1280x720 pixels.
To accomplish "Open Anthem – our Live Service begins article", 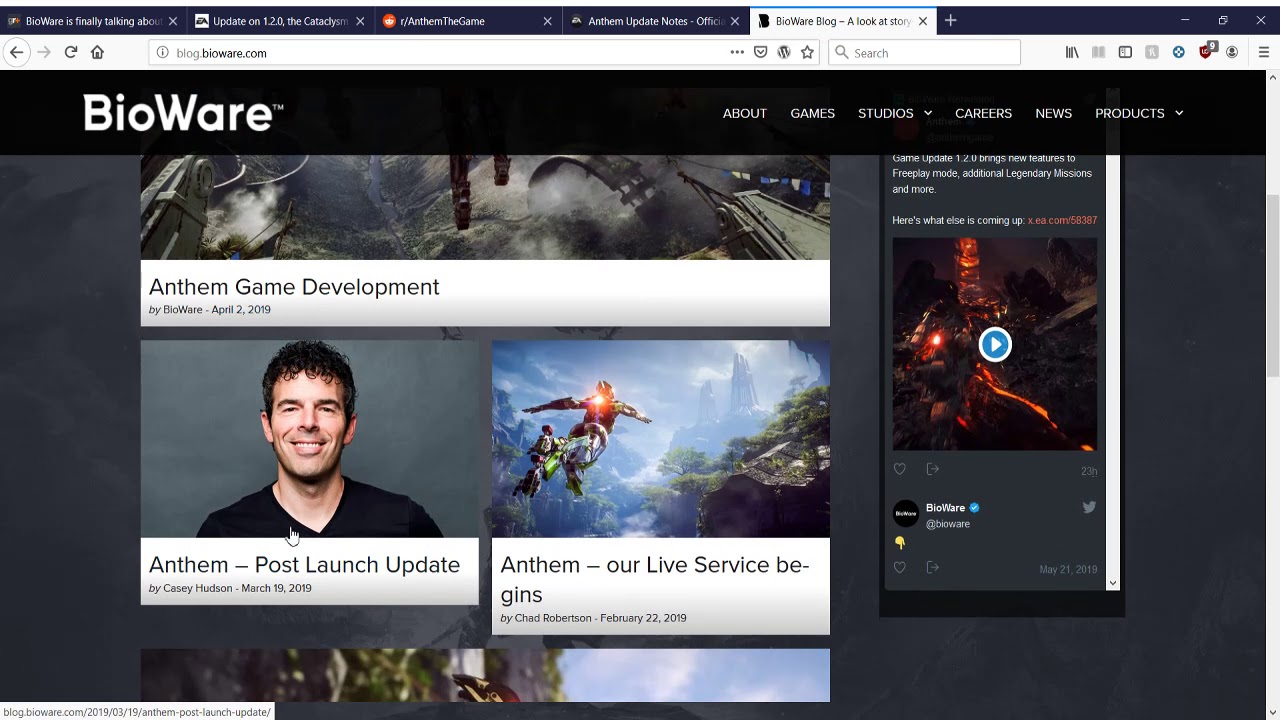I will click(655, 579).
